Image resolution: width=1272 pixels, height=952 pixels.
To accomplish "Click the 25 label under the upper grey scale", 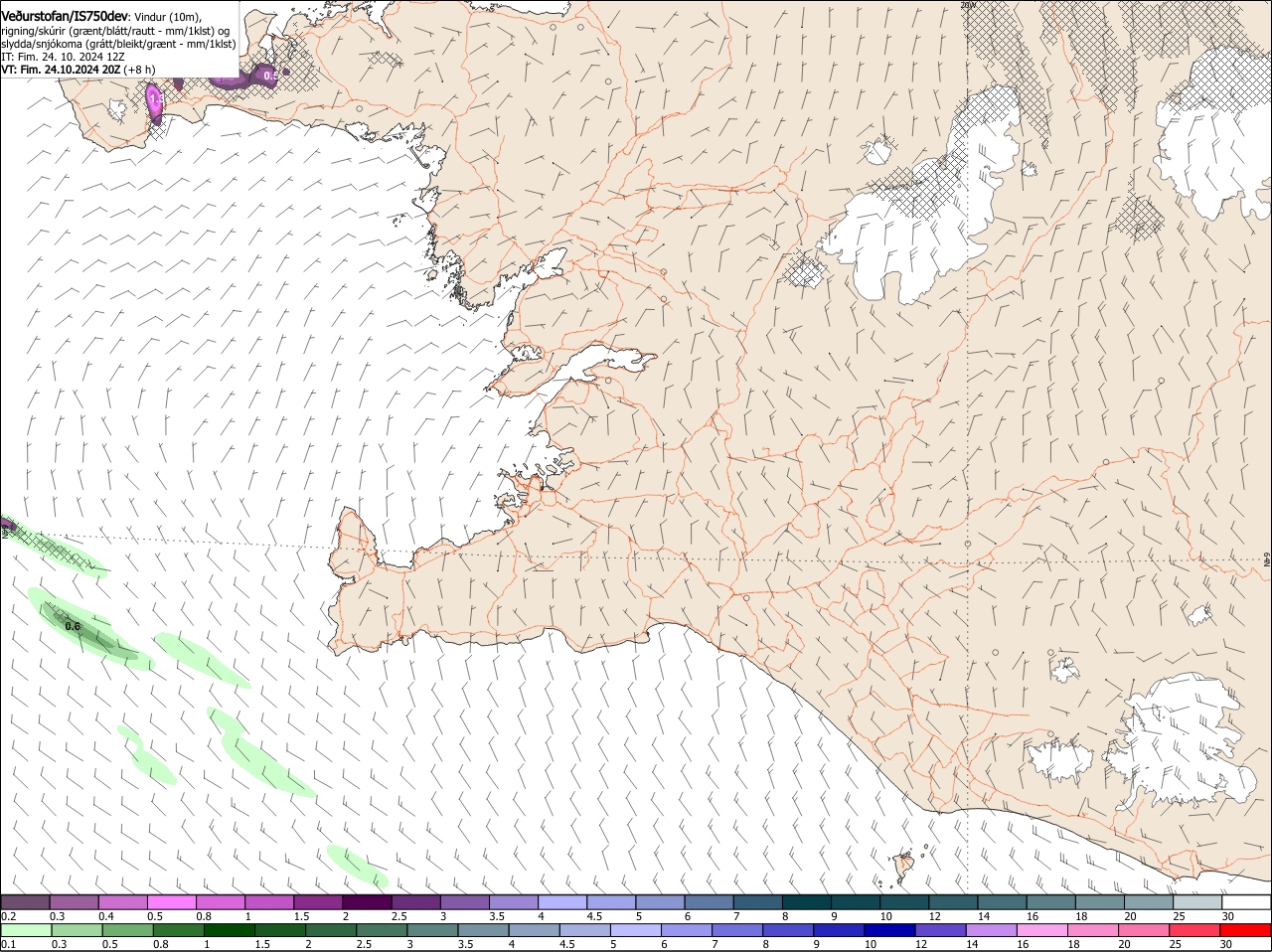I will 1179,916.
